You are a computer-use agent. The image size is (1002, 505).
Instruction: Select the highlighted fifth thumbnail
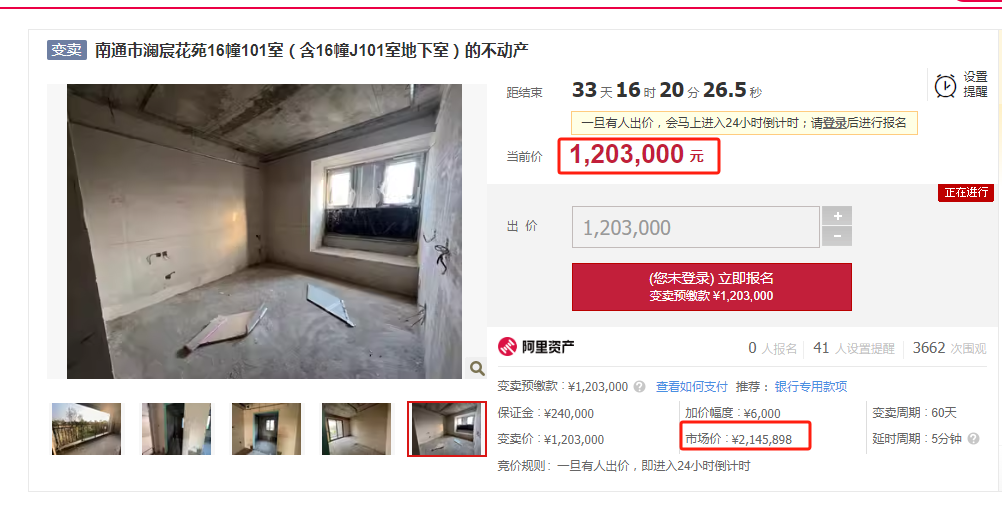click(x=447, y=429)
